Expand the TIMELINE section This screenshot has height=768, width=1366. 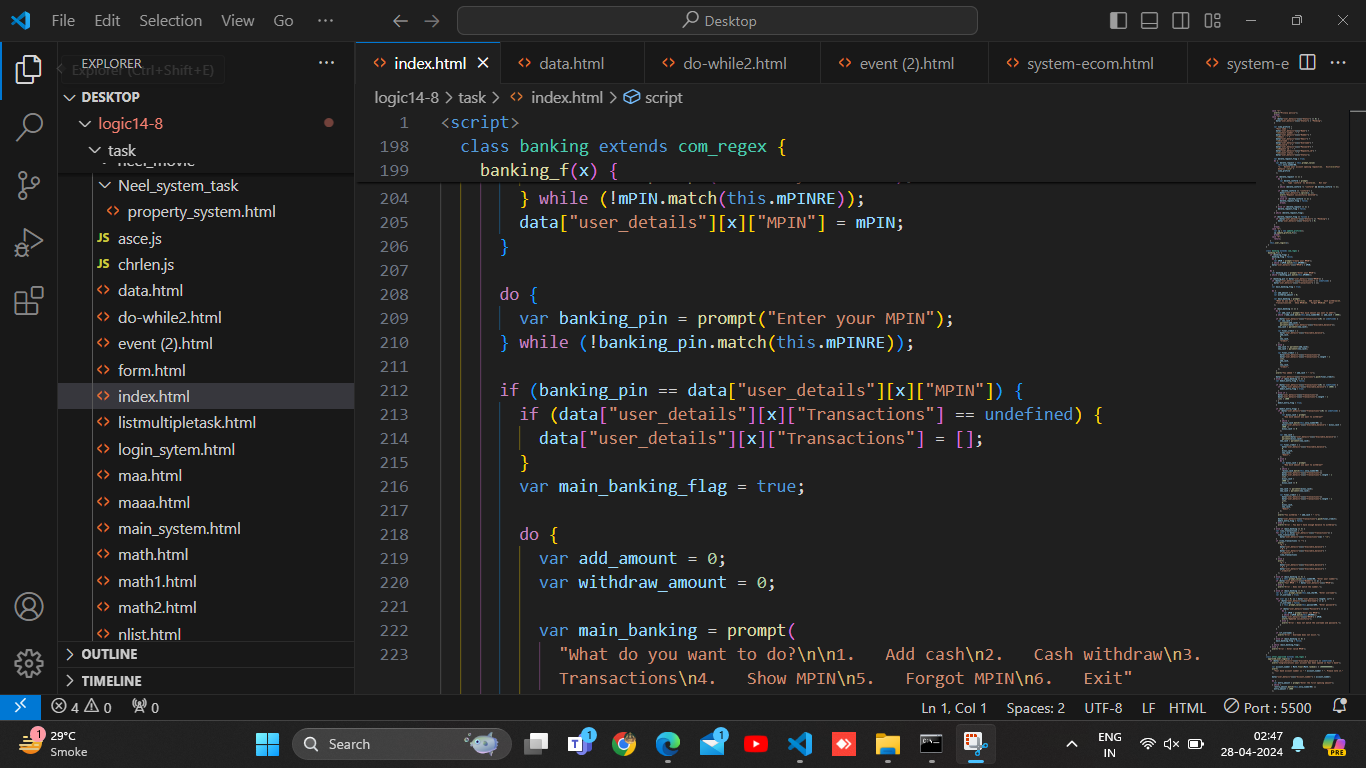pyautogui.click(x=111, y=681)
